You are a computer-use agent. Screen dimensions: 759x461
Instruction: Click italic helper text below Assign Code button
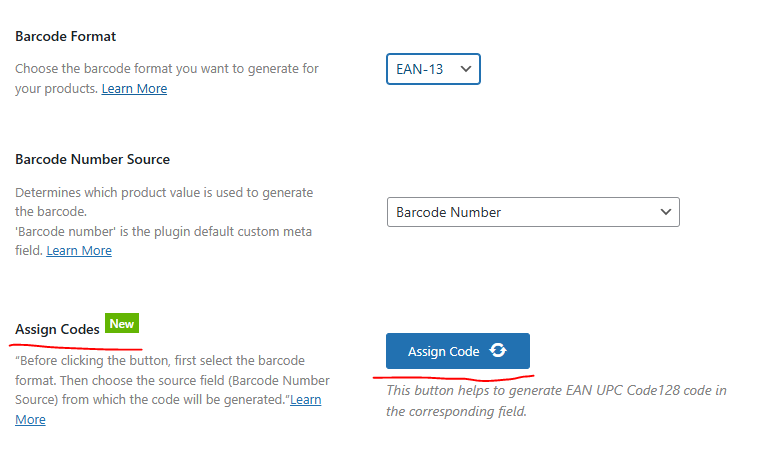click(x=556, y=400)
